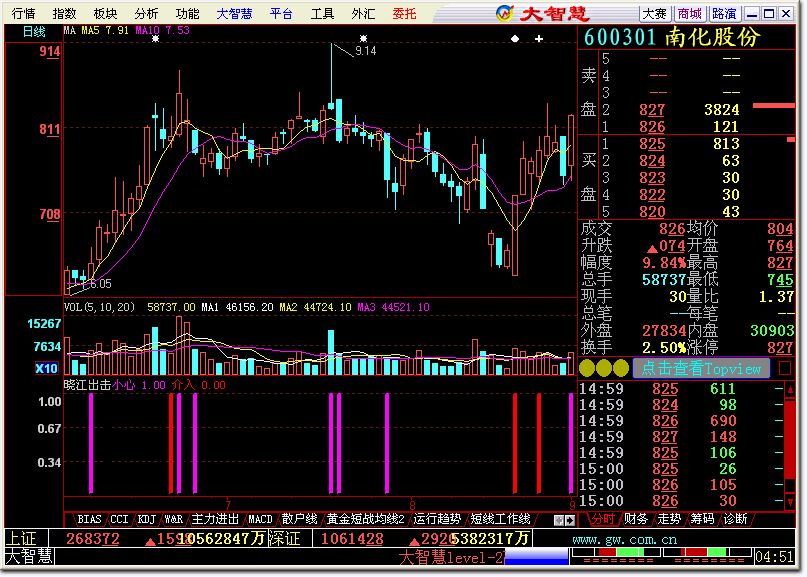Viewport: 807px width, 577px height.
Task: Click the first yellow circle indicator
Action: [587, 368]
